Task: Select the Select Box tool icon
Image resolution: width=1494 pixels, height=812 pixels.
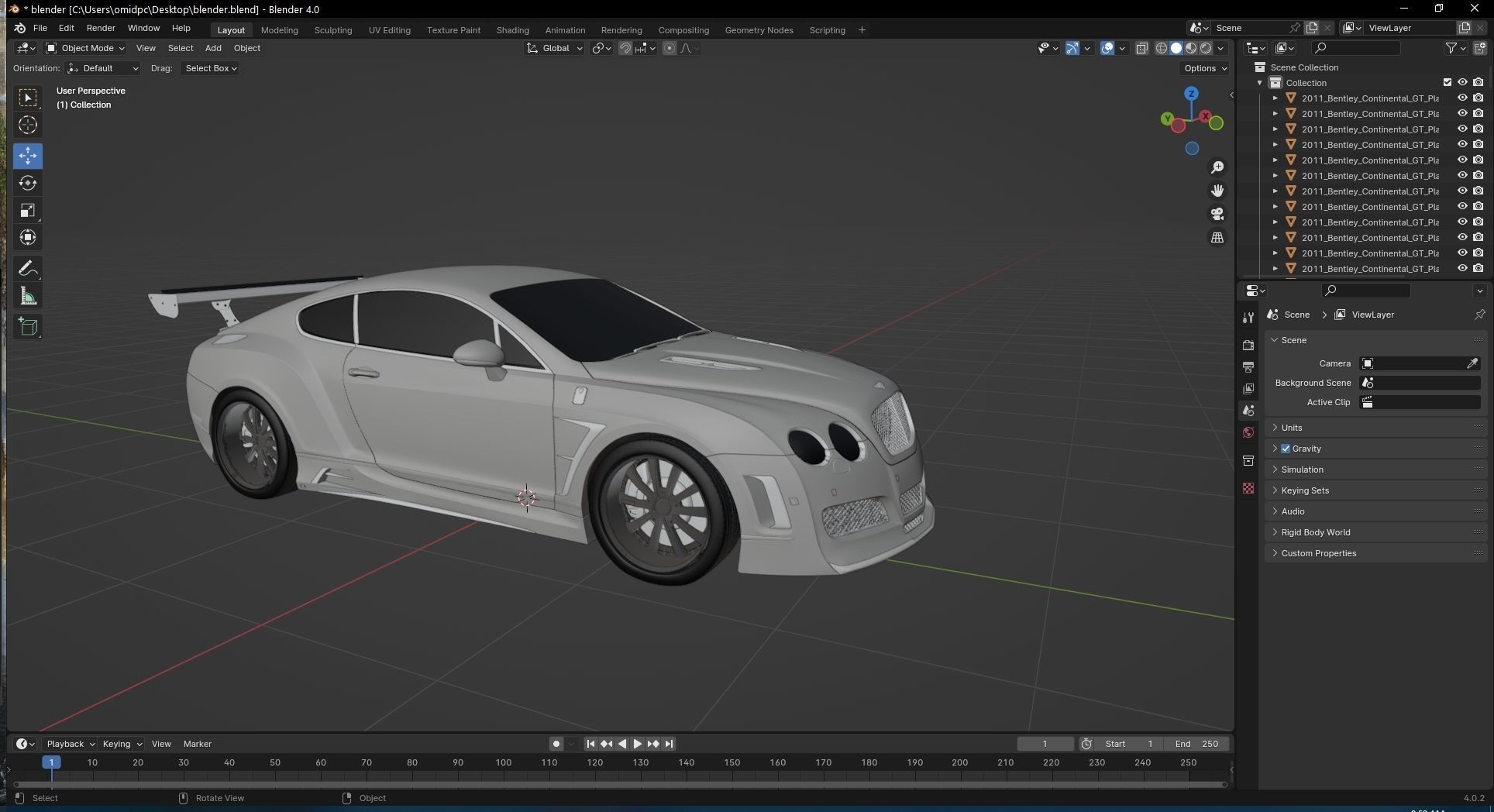Action: [28, 98]
